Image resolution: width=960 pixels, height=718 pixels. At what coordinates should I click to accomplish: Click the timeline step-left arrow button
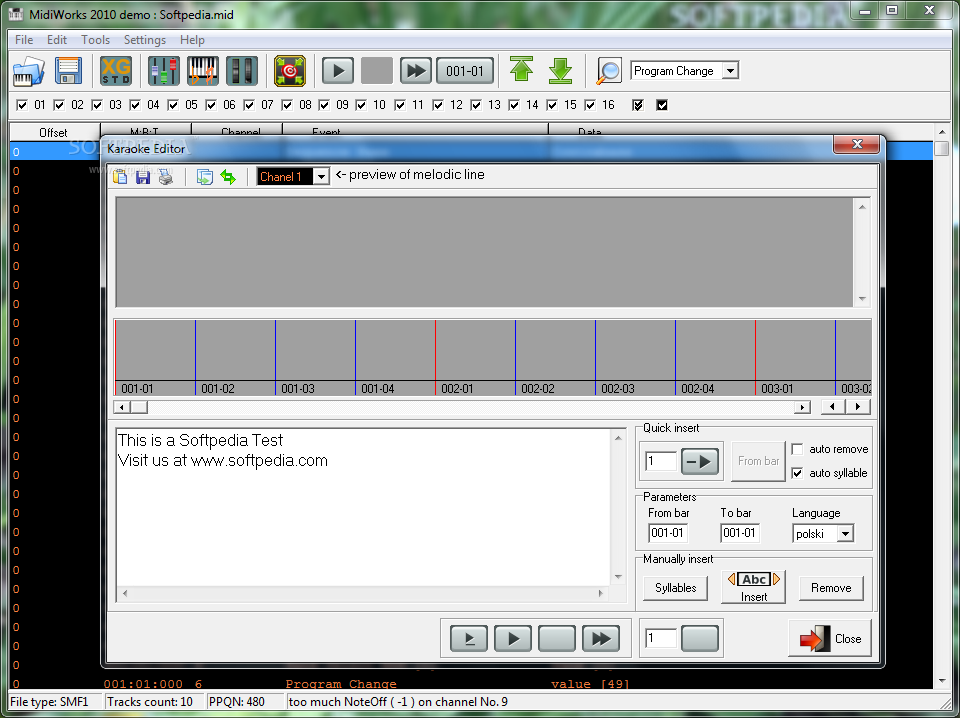coord(832,406)
